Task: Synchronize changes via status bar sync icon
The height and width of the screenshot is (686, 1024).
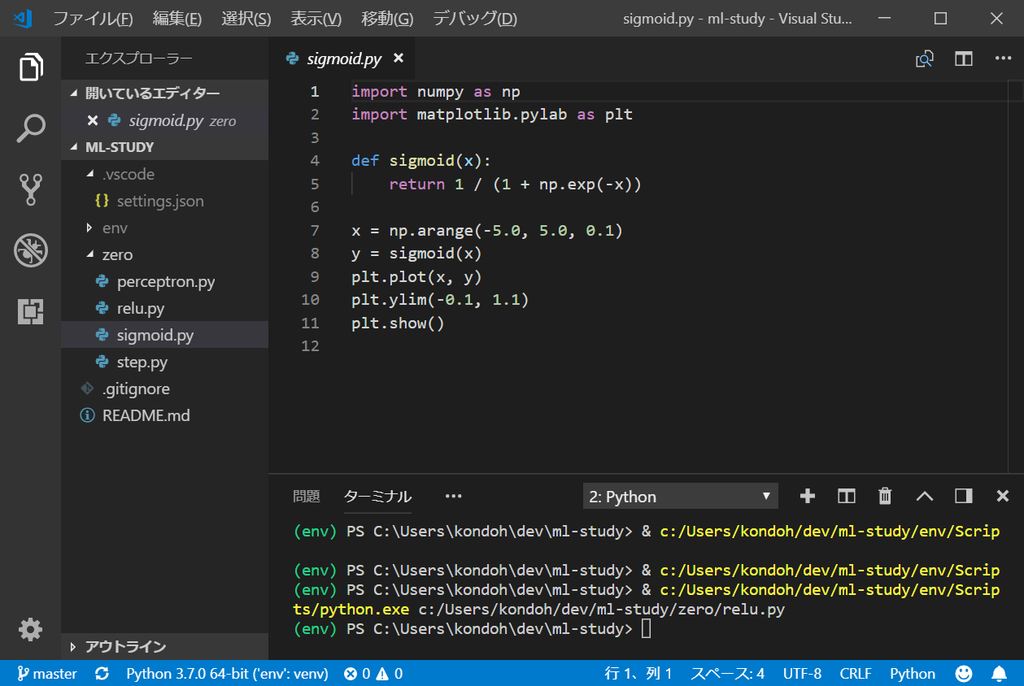Action: tap(102, 674)
